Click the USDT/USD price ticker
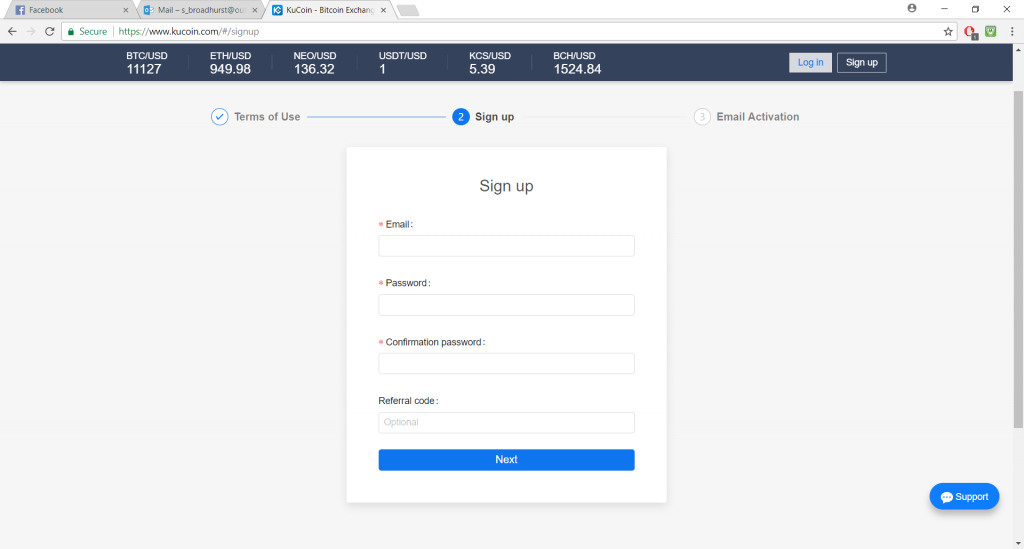Image resolution: width=1024 pixels, height=549 pixels. [x=402, y=63]
